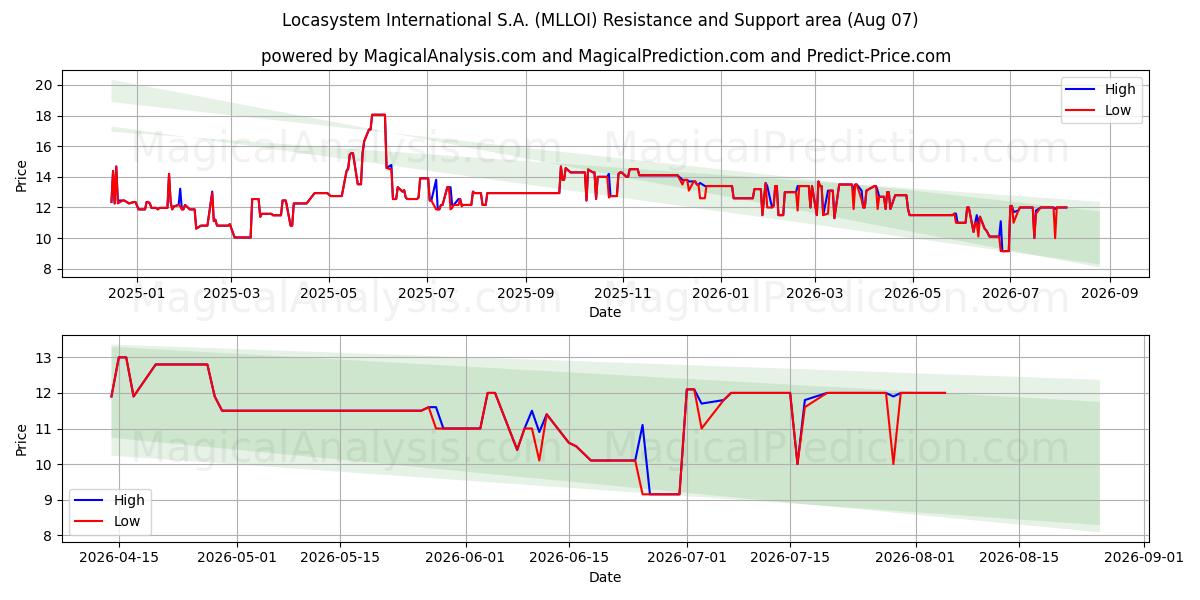Click 'High' in the upper chart legend
Screen dimensions: 1200x600
tap(1120, 89)
